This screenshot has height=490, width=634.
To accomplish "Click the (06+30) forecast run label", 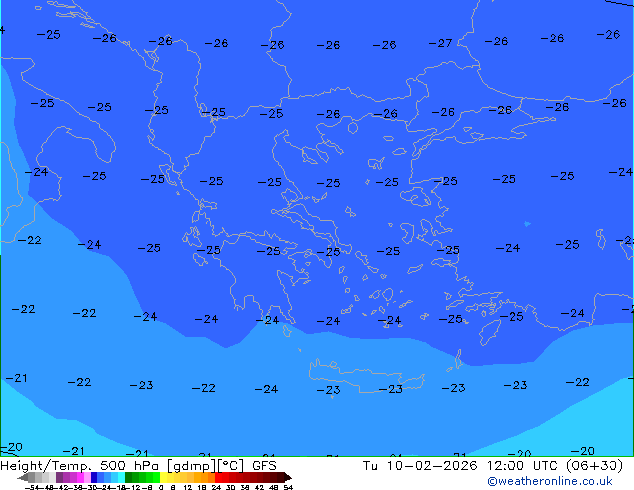I will coord(594,465).
